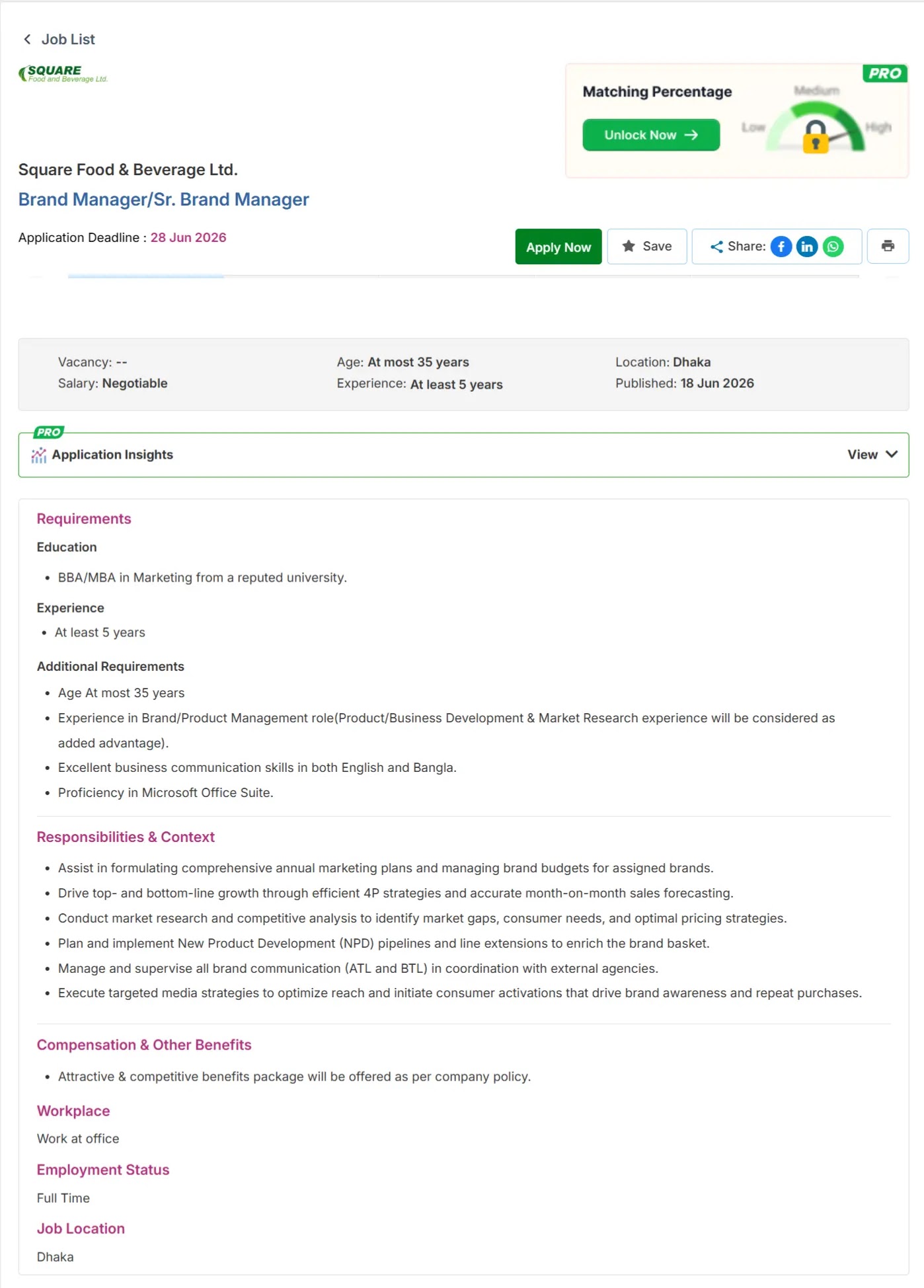Click the share arrow icon beside Share
This screenshot has width=924, height=1288.
pos(716,247)
